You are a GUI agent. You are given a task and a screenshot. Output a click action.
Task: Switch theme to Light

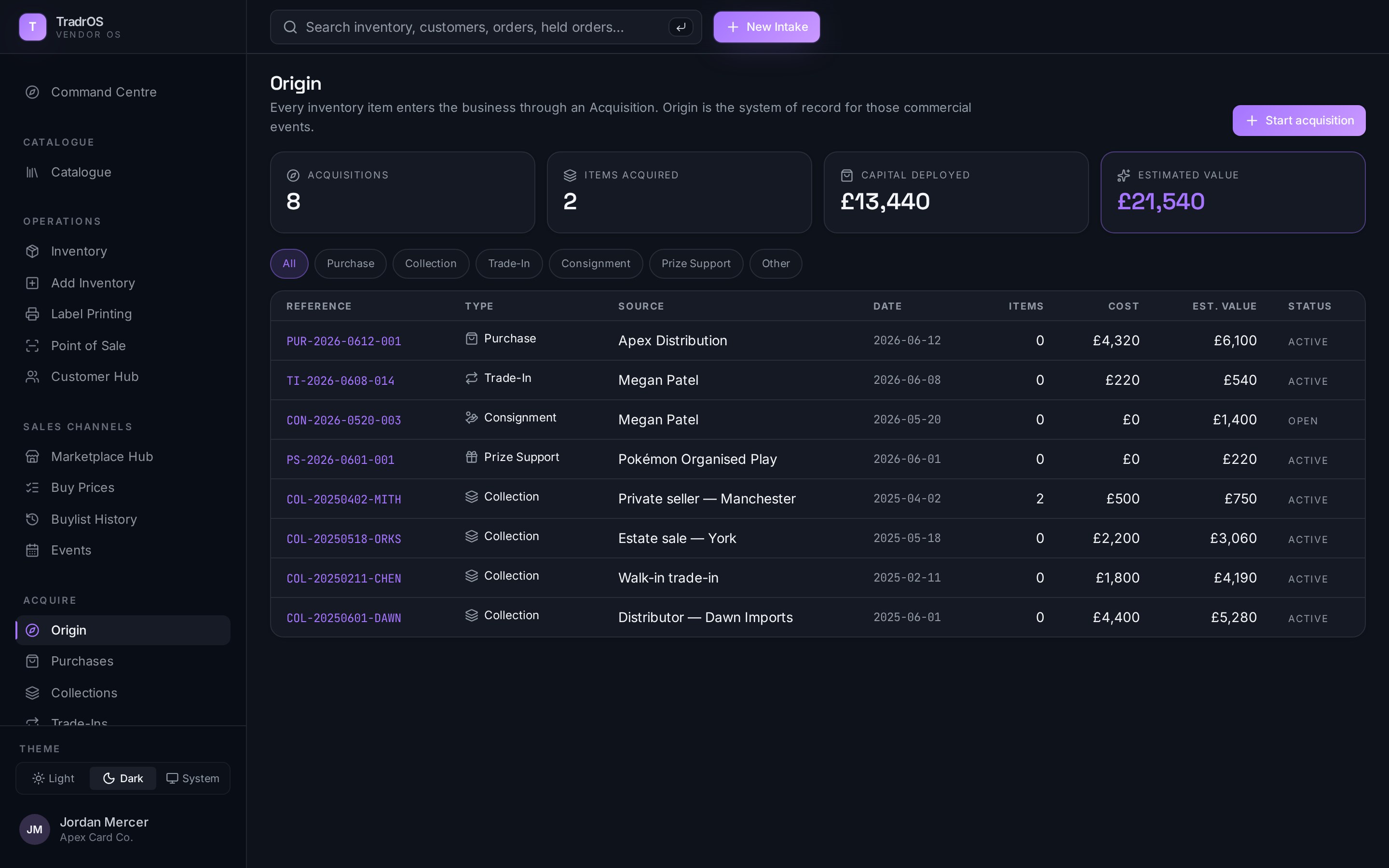pyautogui.click(x=54, y=778)
